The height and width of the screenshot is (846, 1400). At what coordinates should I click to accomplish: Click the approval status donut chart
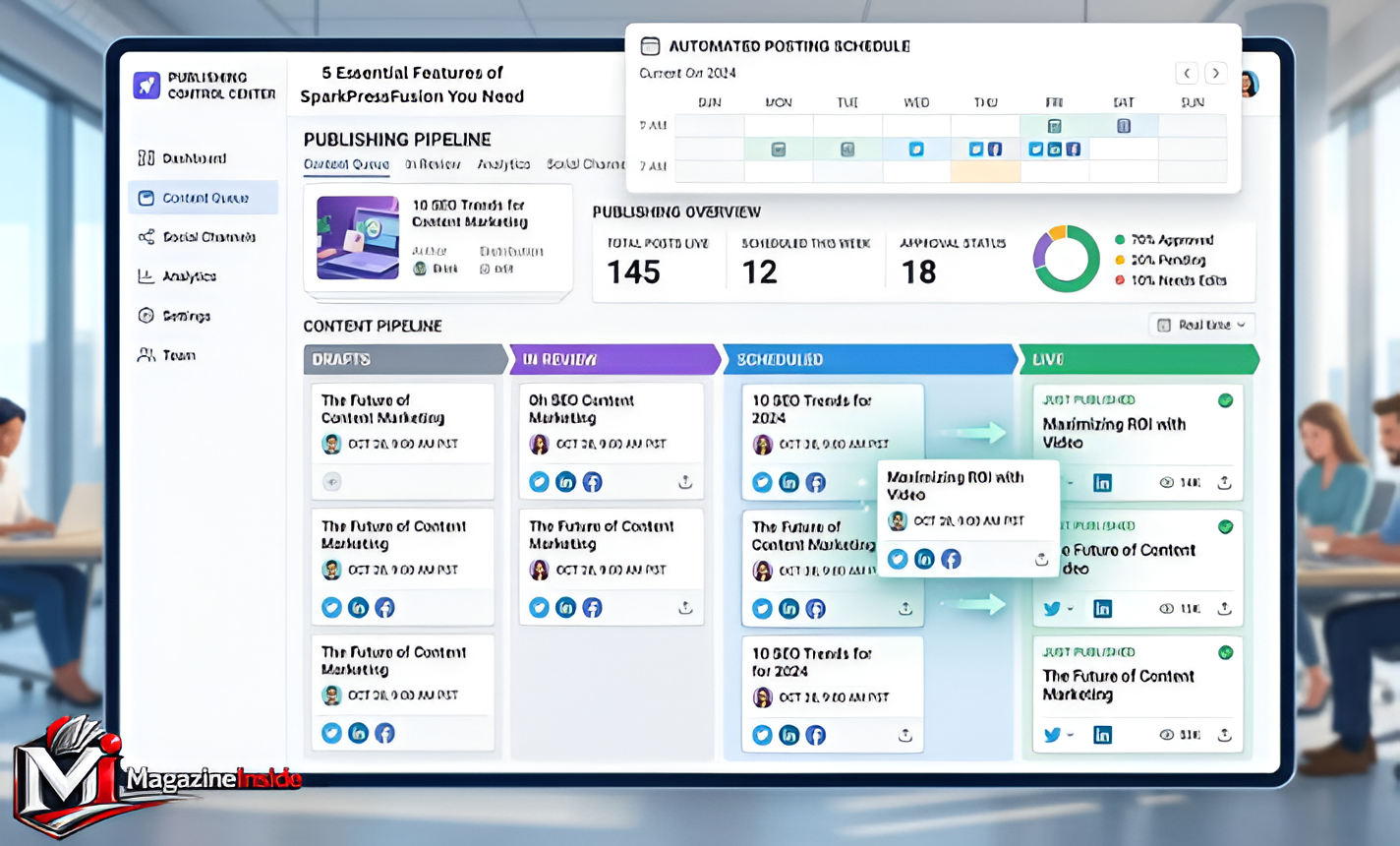pyautogui.click(x=1066, y=259)
